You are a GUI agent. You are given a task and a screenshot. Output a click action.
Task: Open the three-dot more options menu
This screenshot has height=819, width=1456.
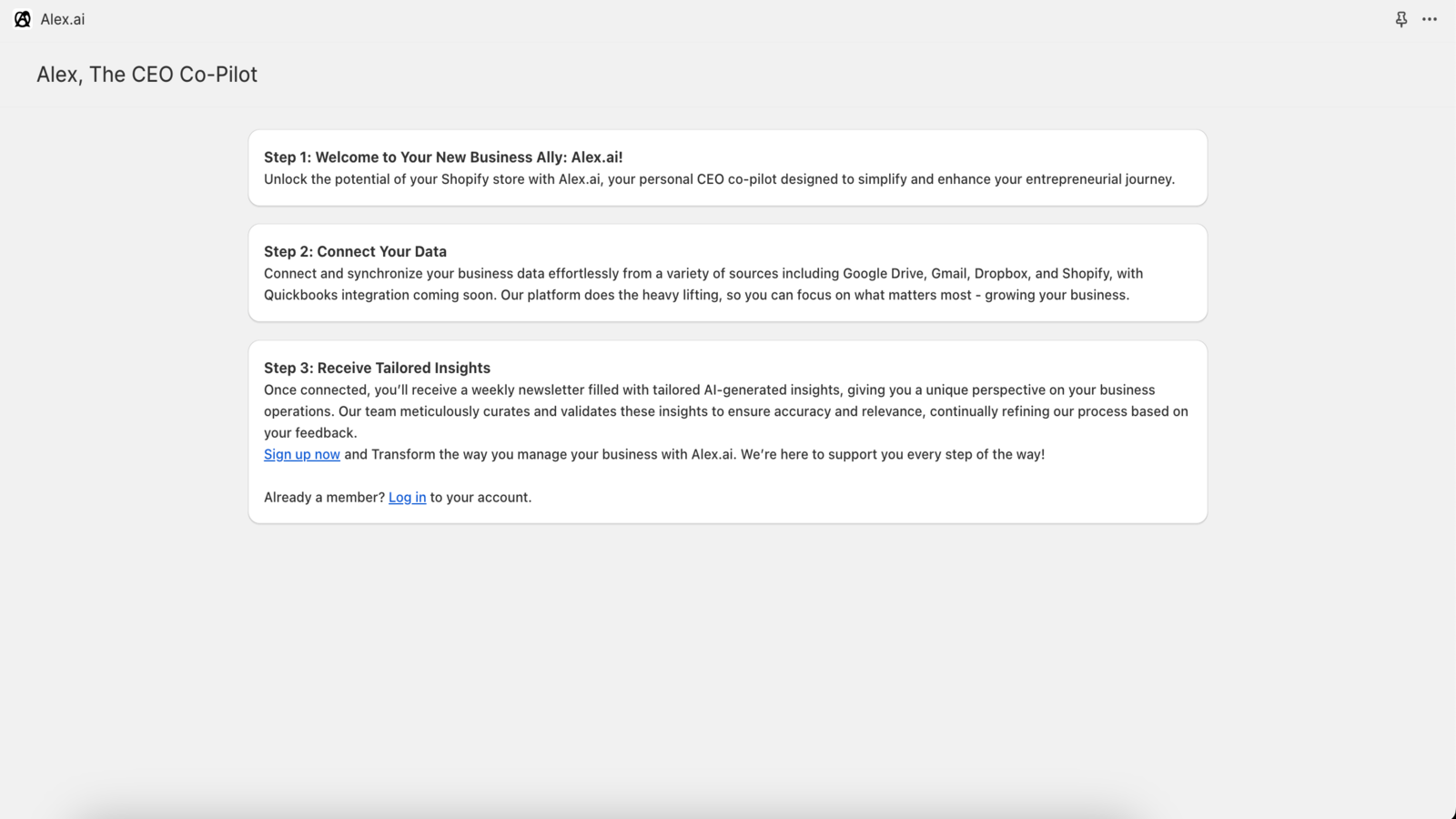(x=1430, y=19)
